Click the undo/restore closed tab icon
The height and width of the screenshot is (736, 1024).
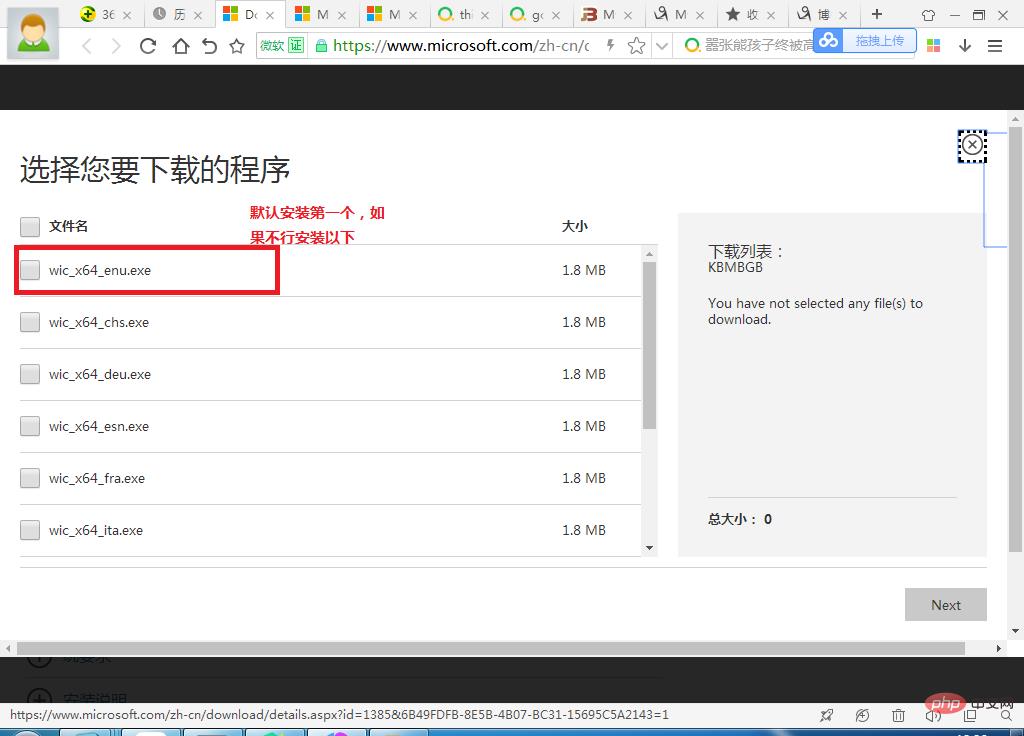[x=209, y=46]
